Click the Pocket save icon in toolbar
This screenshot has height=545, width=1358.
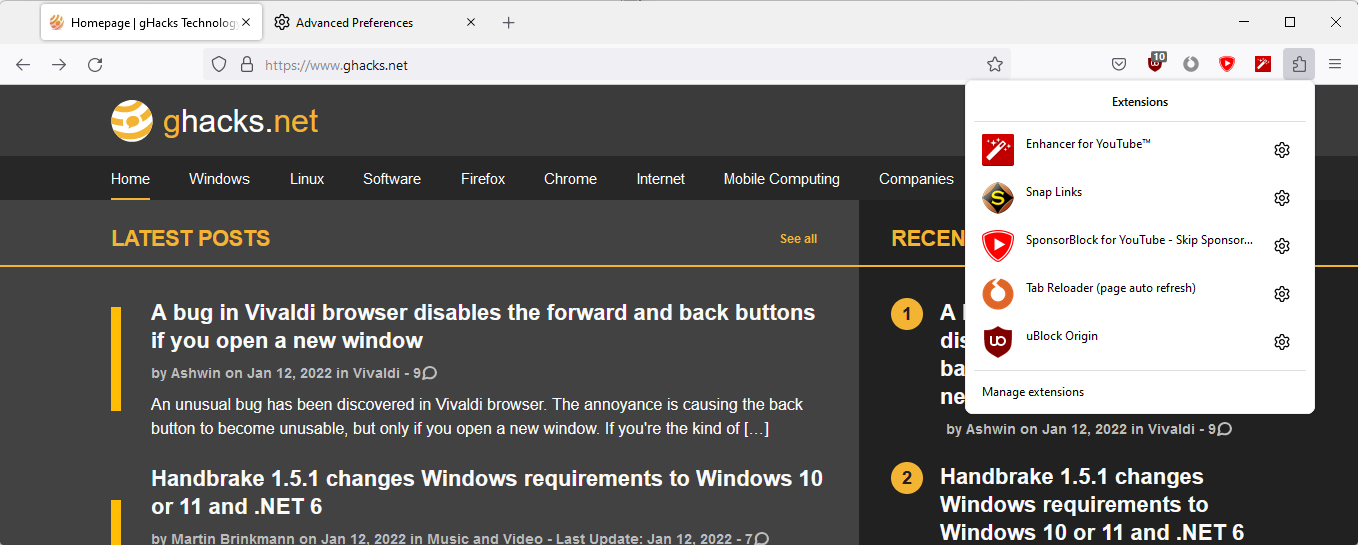coord(1119,64)
